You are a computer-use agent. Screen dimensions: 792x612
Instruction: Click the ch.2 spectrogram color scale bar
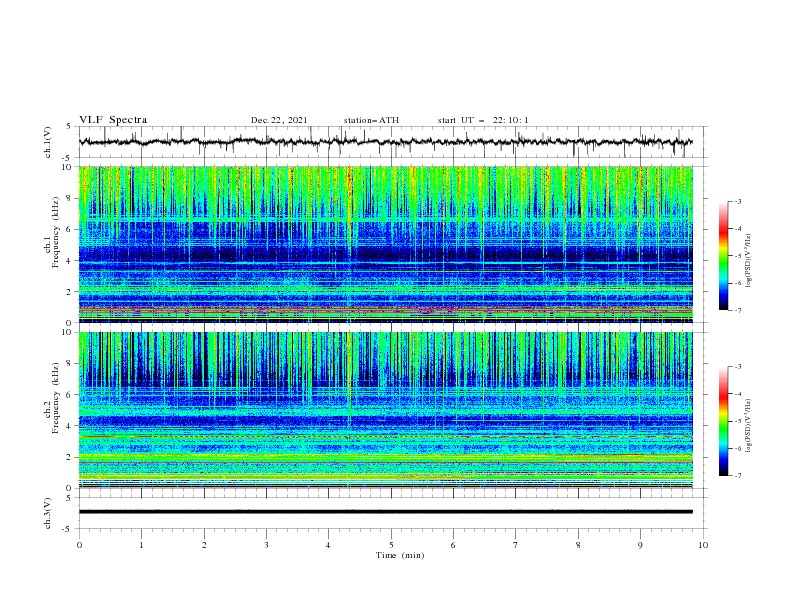click(x=723, y=421)
